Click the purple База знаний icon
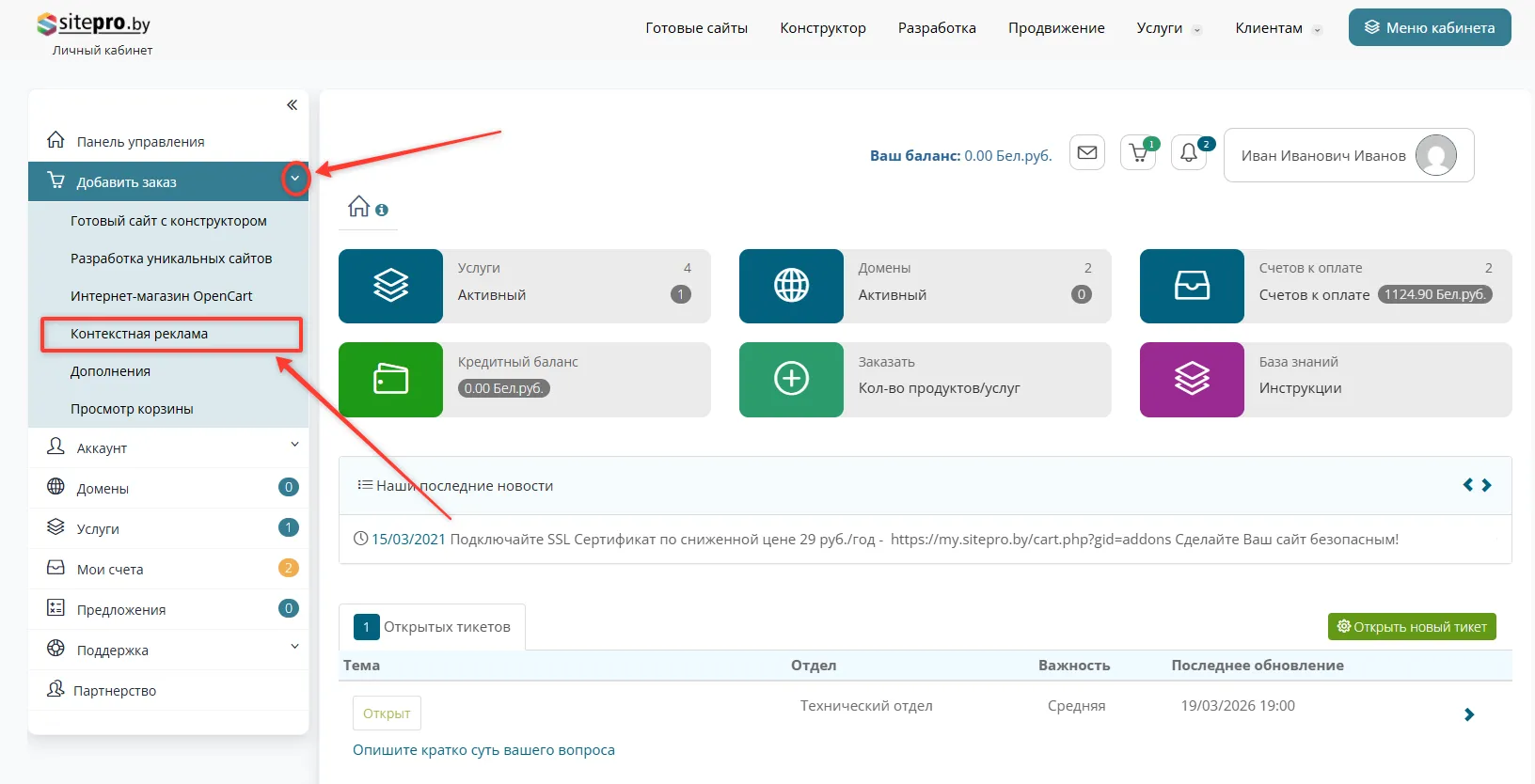Image resolution: width=1535 pixels, height=784 pixels. click(1192, 379)
